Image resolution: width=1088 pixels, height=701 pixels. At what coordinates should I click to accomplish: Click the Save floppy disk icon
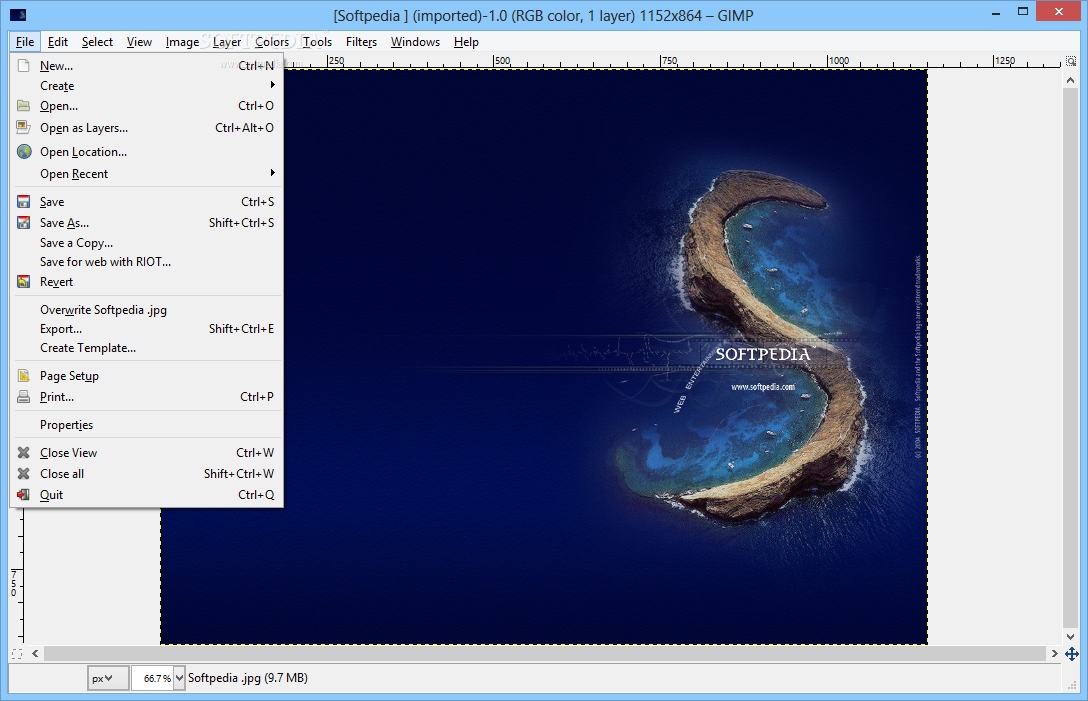24,202
